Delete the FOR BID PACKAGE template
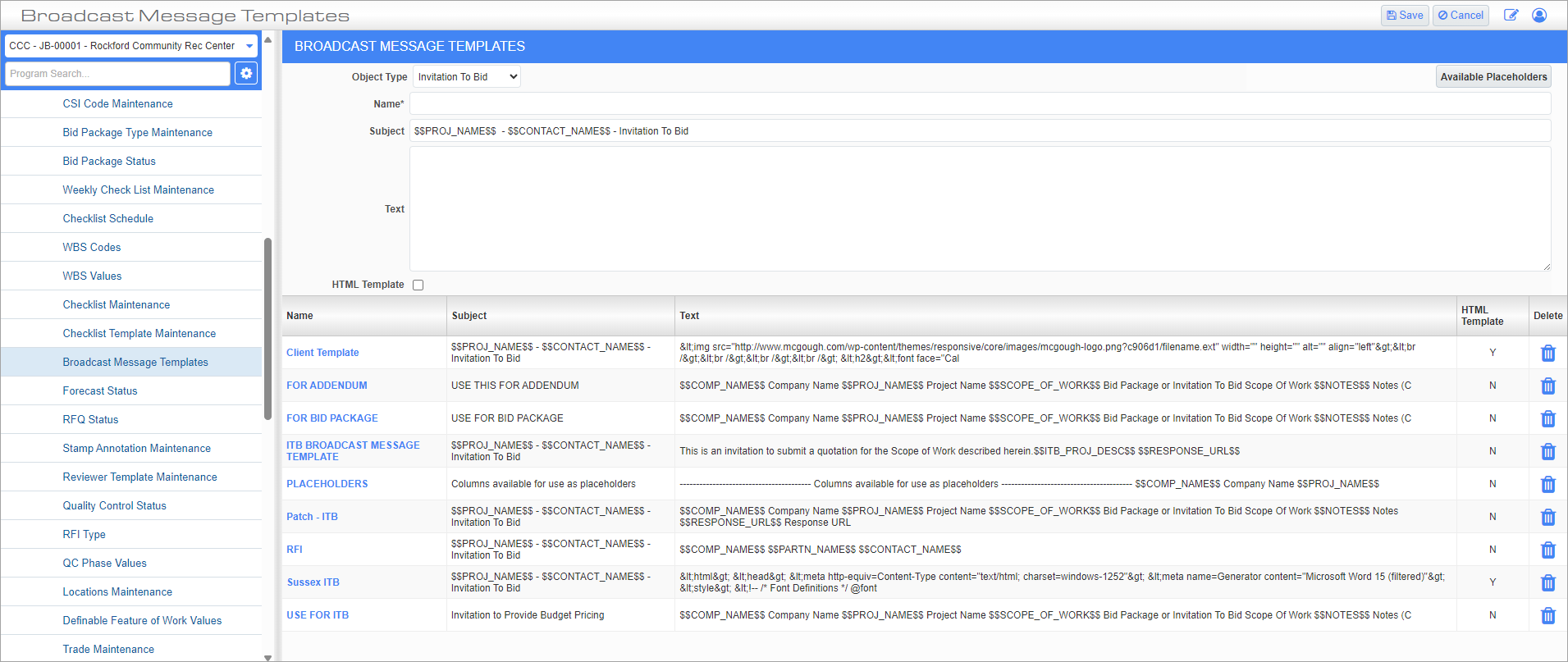 1547,418
